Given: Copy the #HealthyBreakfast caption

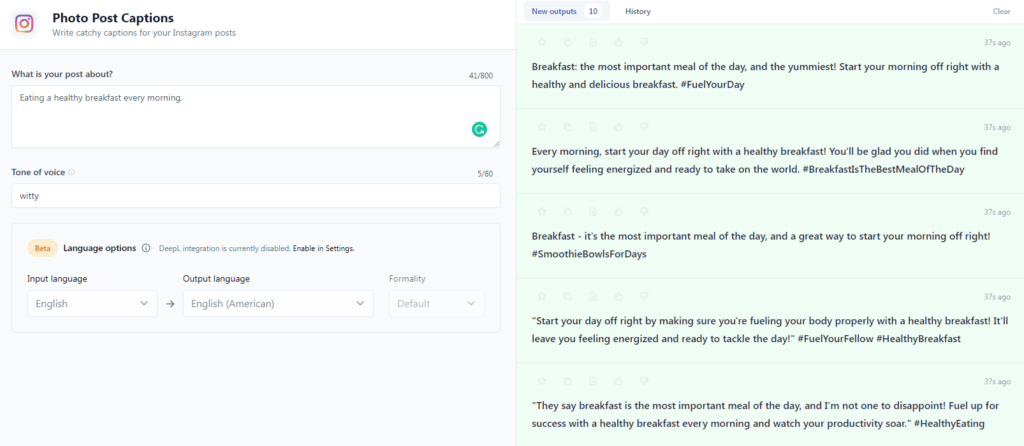Looking at the screenshot, I should tap(568, 296).
